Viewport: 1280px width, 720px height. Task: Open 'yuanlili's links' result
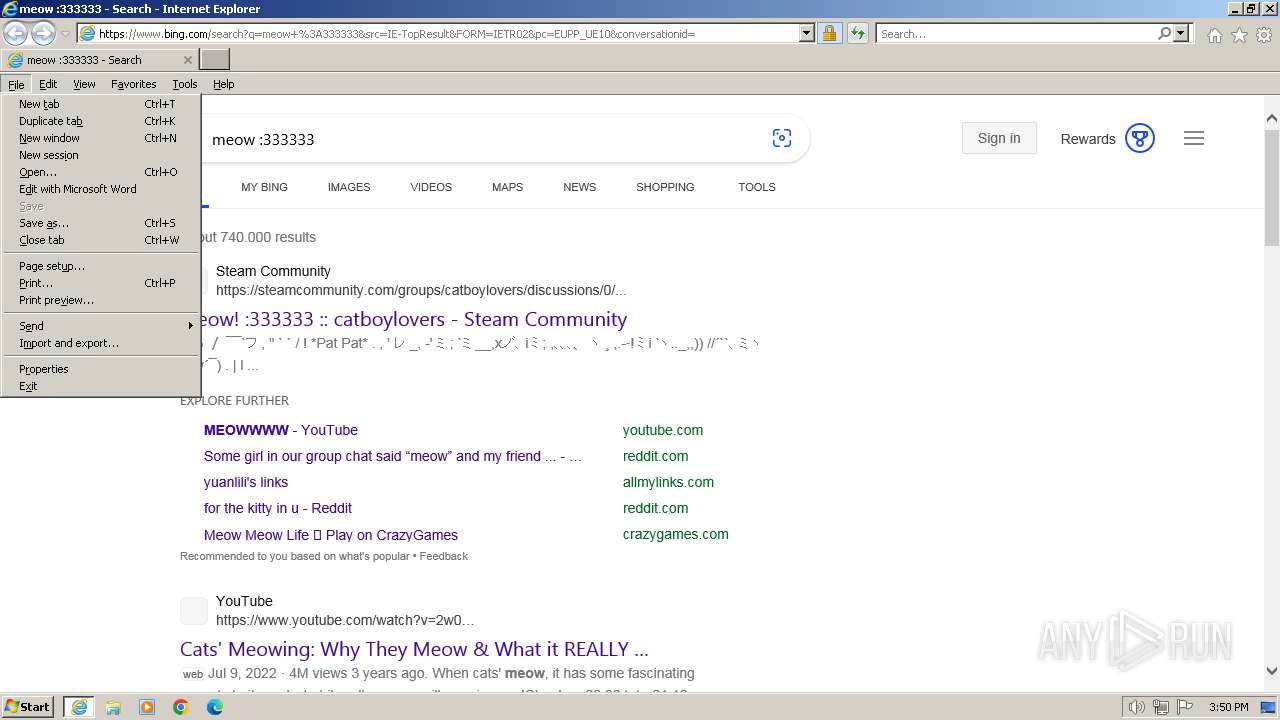(x=246, y=482)
